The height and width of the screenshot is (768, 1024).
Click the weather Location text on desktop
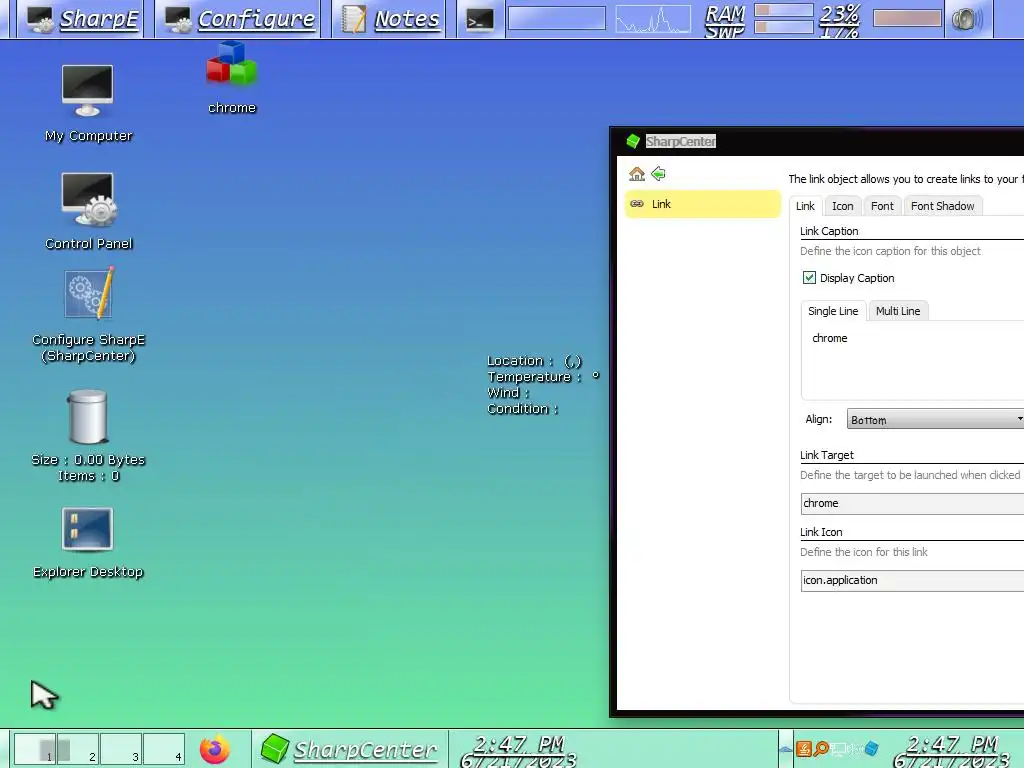(534, 361)
